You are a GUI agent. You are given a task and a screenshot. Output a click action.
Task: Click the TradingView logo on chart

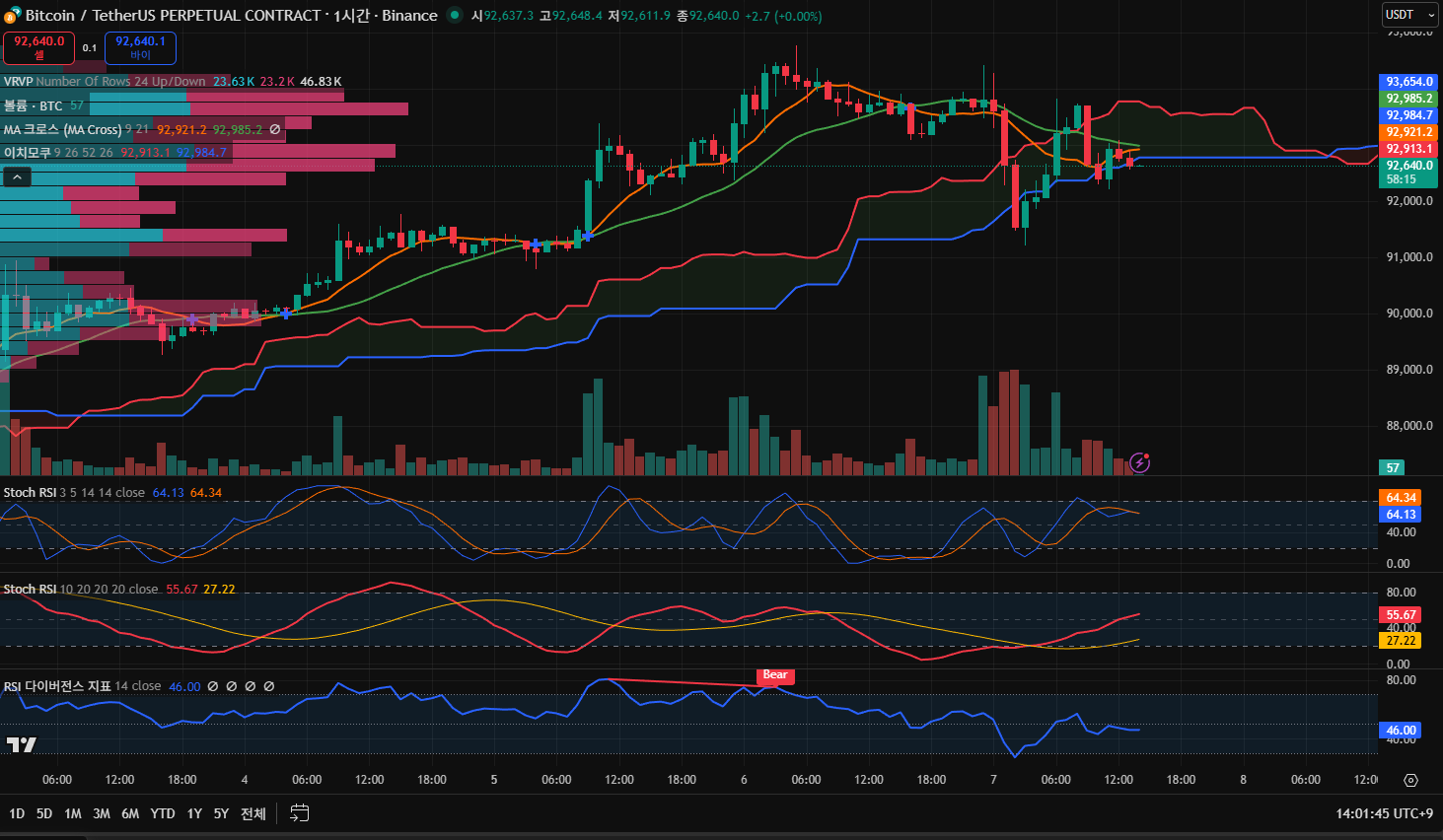point(21,744)
